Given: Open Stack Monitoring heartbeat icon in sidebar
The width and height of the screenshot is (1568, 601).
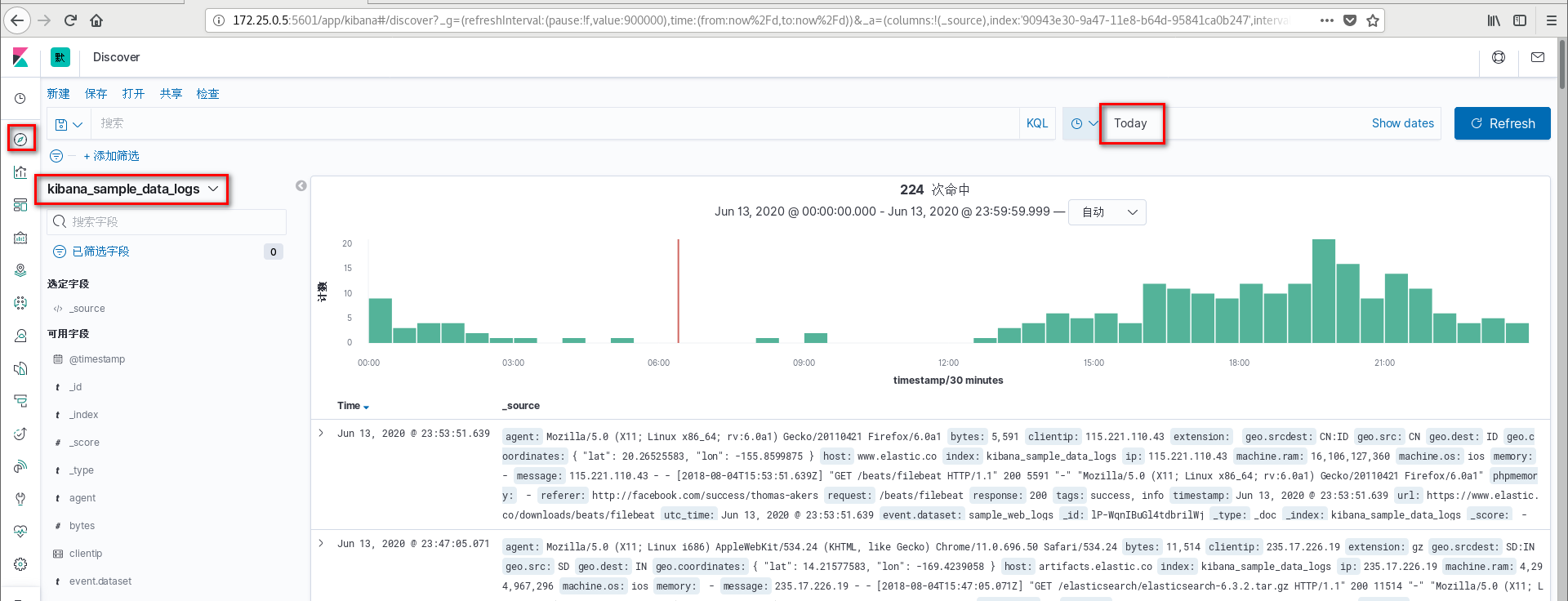Looking at the screenshot, I should 20,532.
